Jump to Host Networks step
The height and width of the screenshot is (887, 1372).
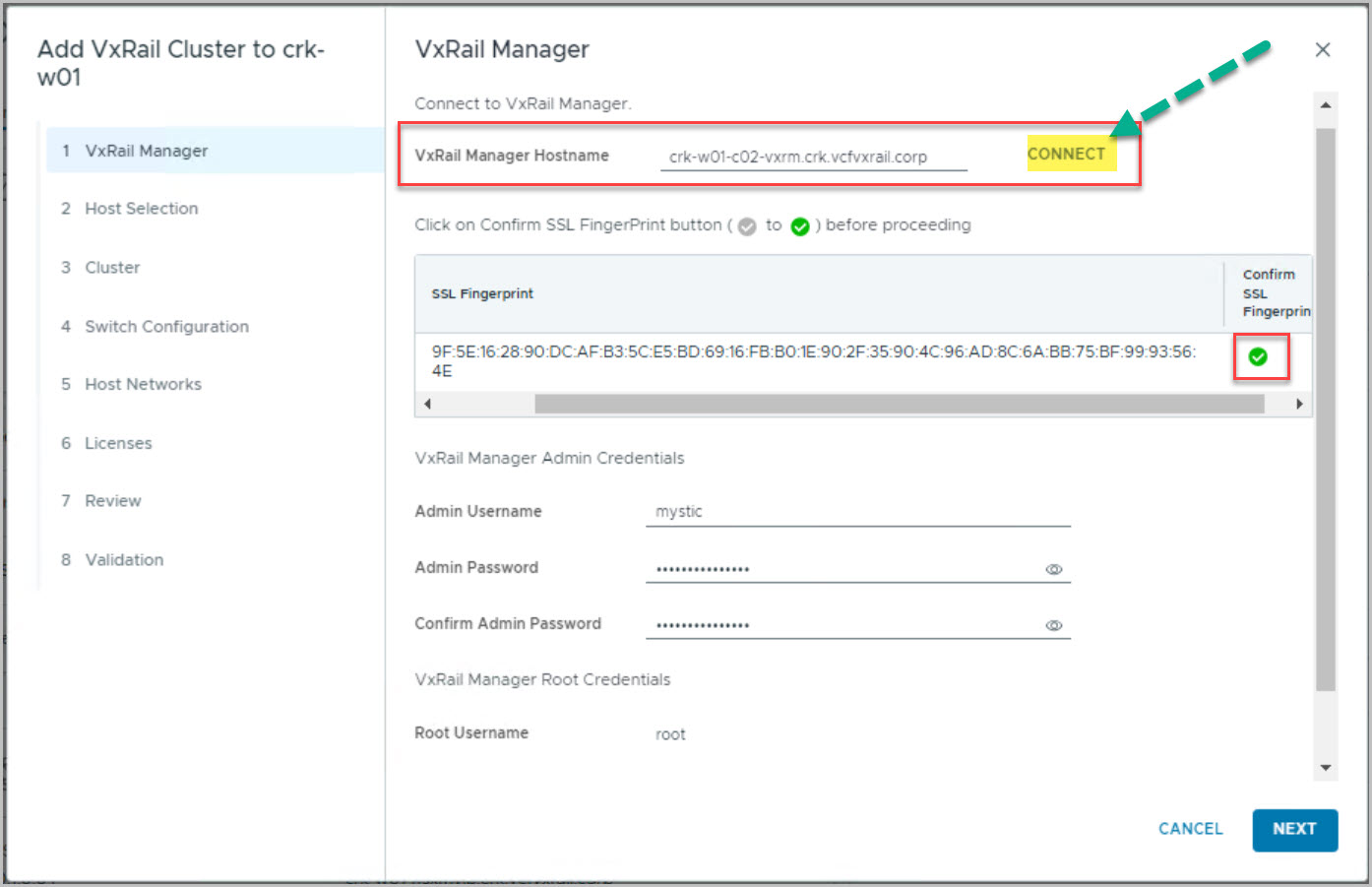coord(143,385)
